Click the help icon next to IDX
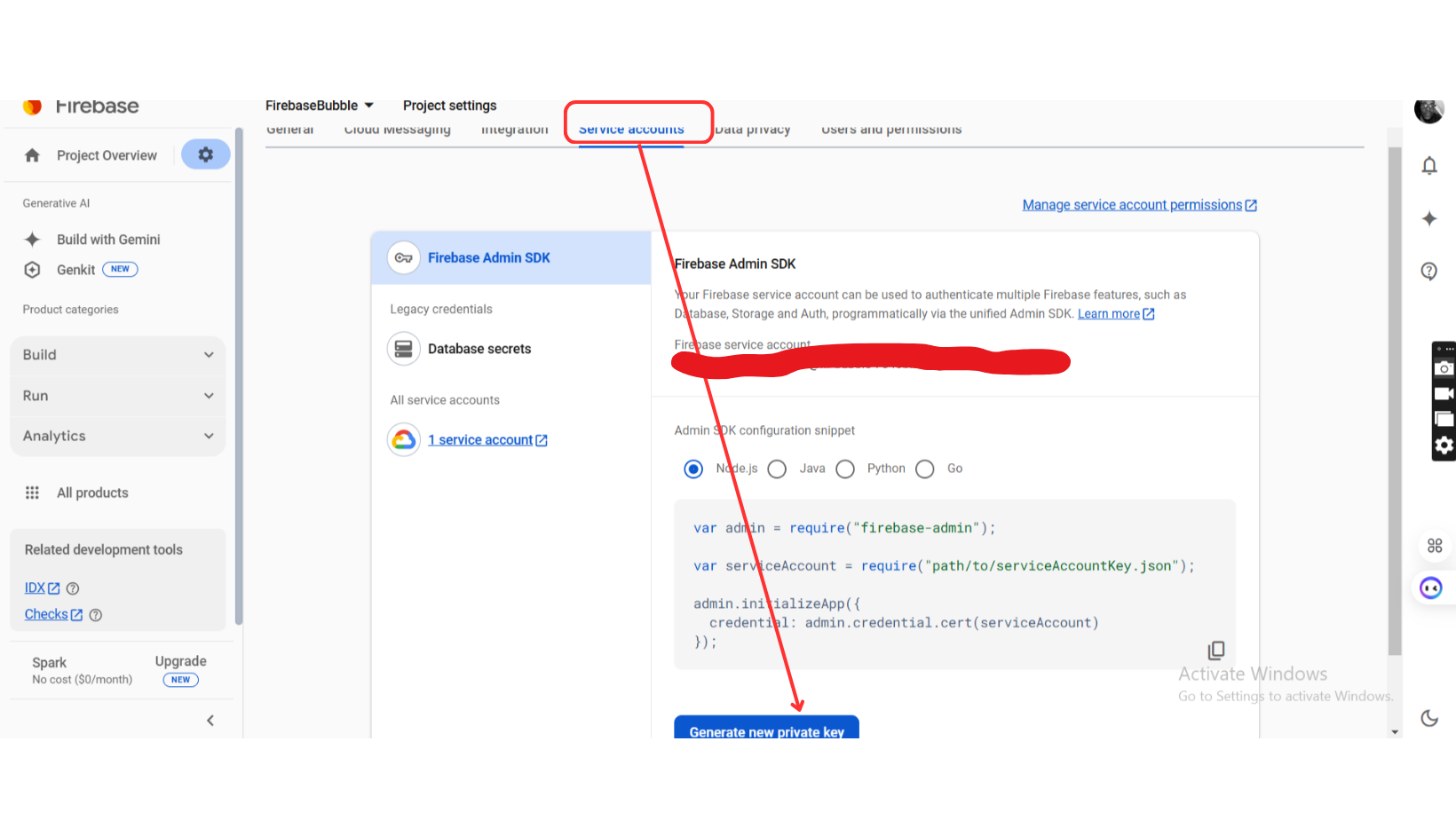This screenshot has height=820, width=1456. coord(73,588)
